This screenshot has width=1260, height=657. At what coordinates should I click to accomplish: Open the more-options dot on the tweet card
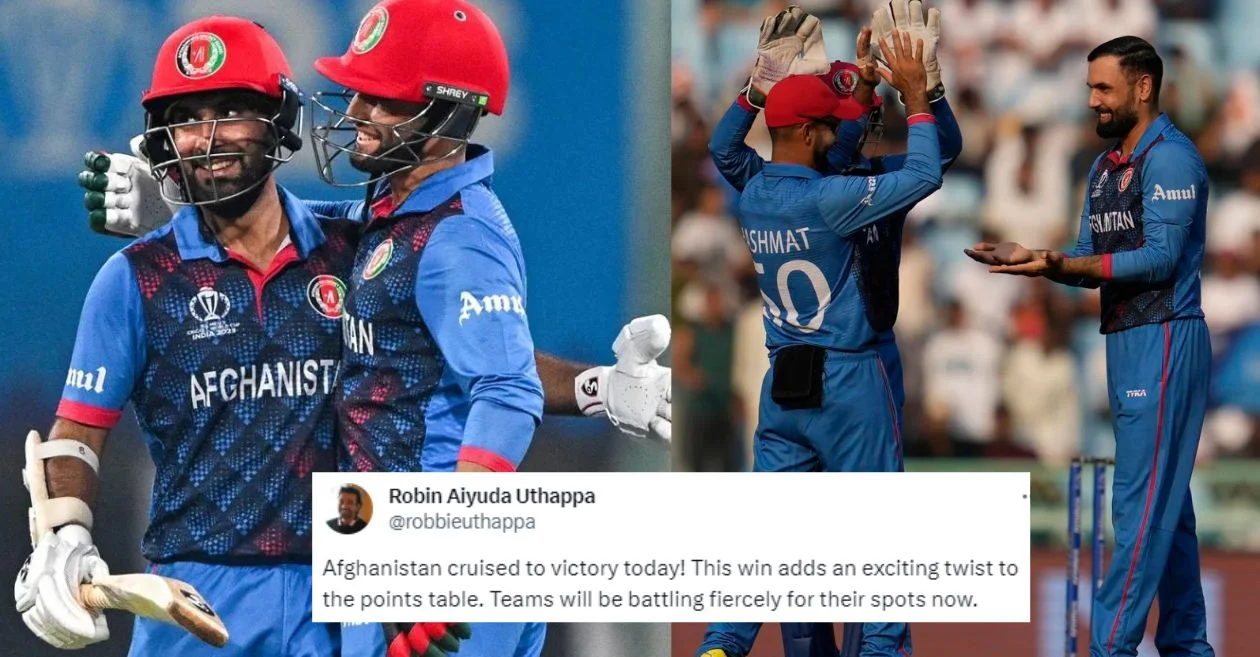click(x=1023, y=496)
